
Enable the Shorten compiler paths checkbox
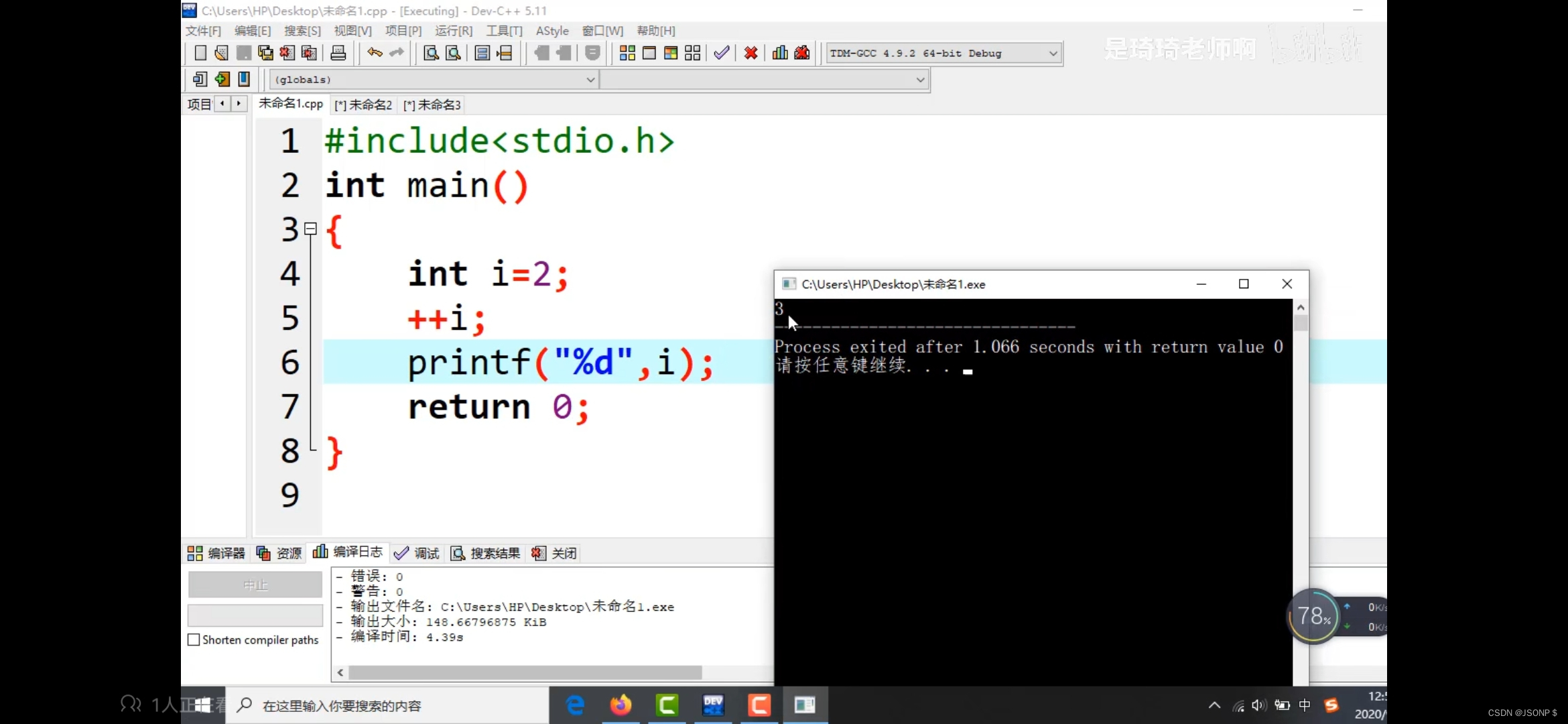(x=194, y=640)
